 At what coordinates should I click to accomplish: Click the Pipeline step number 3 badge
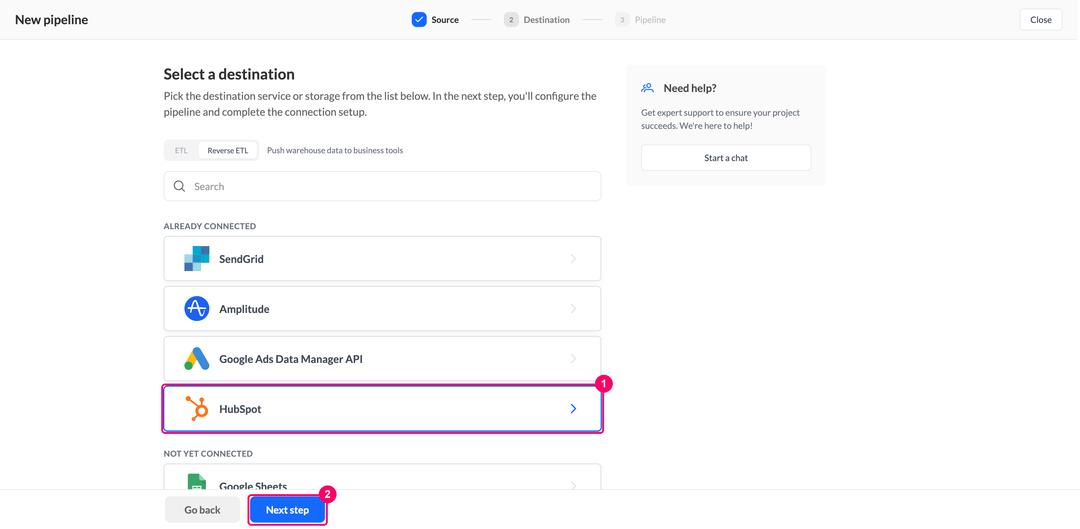[x=622, y=20]
